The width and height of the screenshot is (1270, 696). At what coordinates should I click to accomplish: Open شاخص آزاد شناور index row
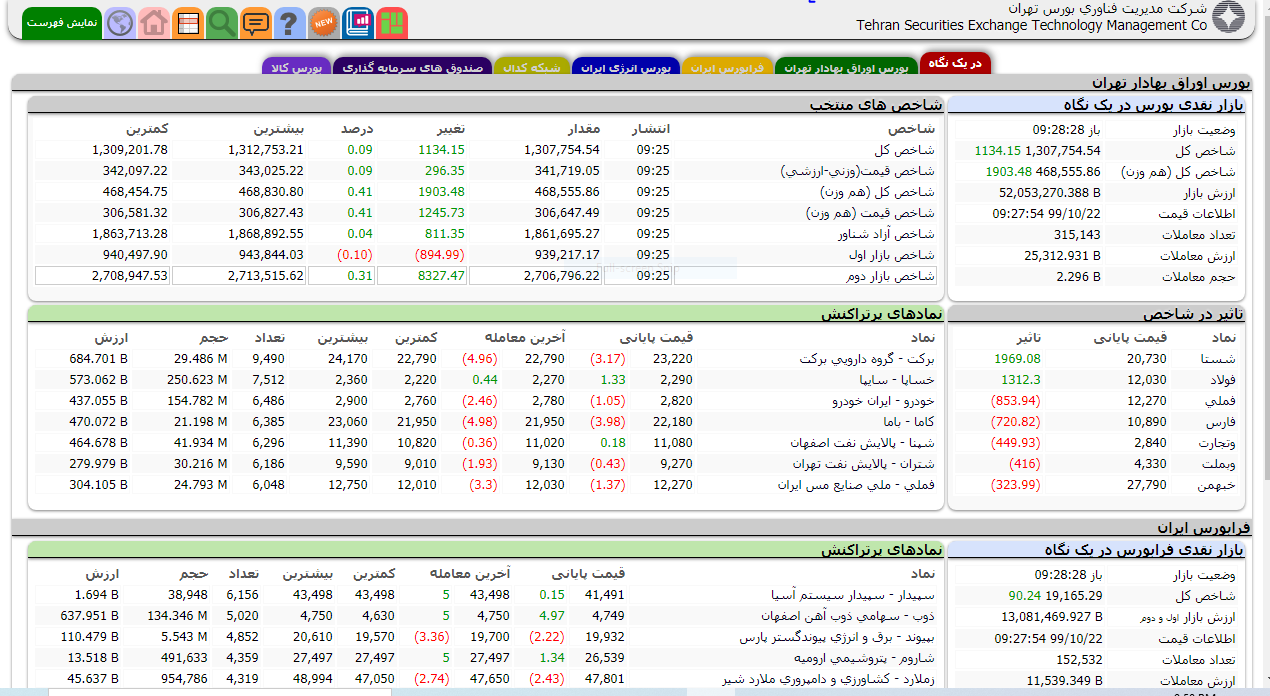click(885, 234)
